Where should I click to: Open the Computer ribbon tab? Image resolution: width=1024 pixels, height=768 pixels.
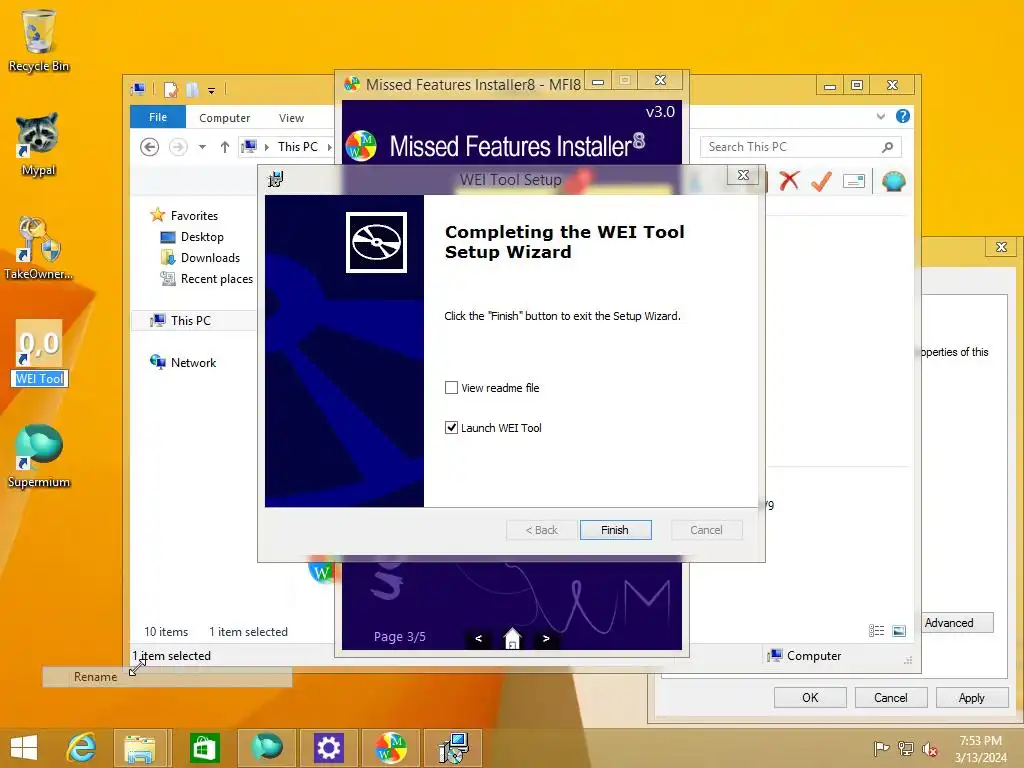click(225, 118)
